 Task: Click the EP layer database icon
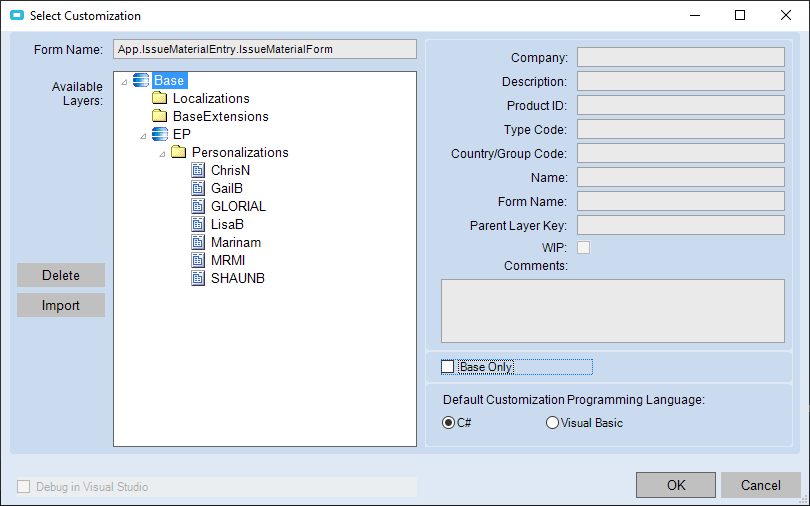tap(160, 134)
